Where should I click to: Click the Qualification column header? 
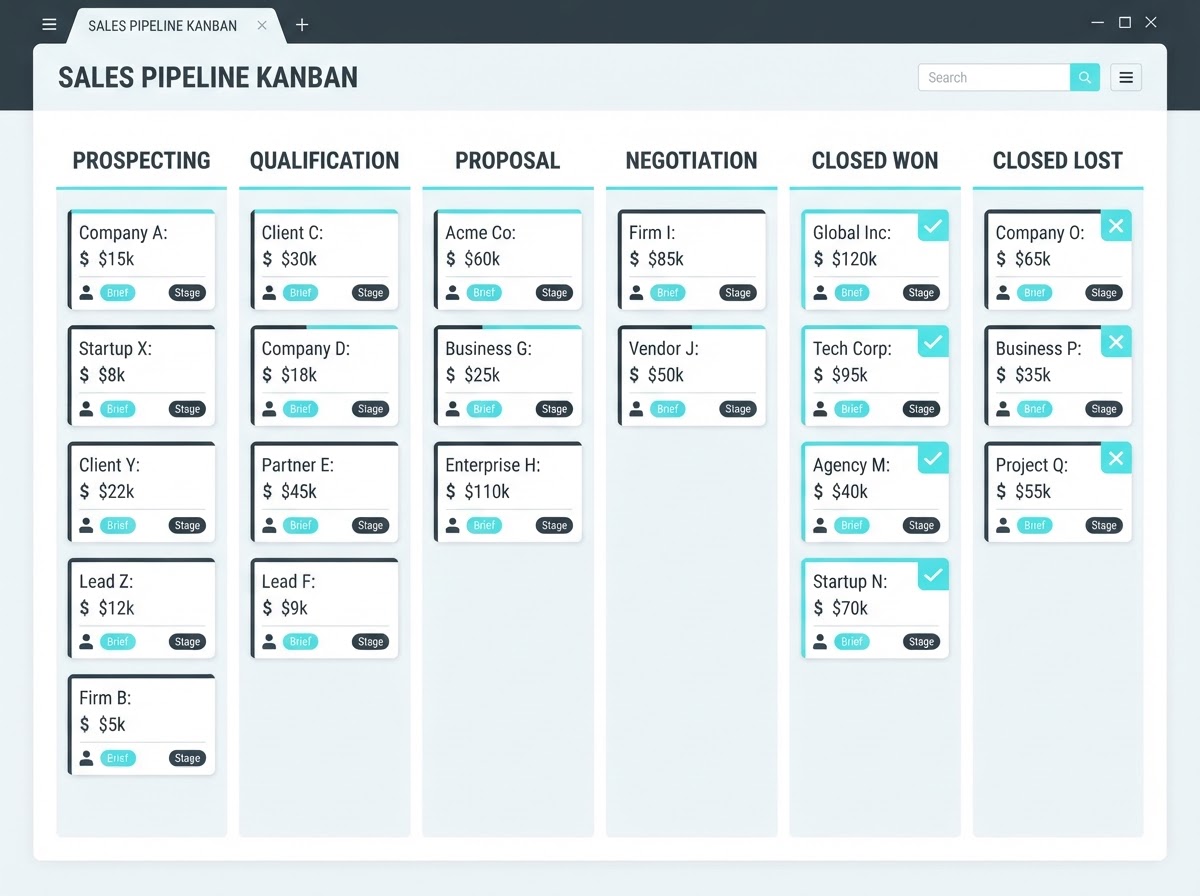(324, 160)
